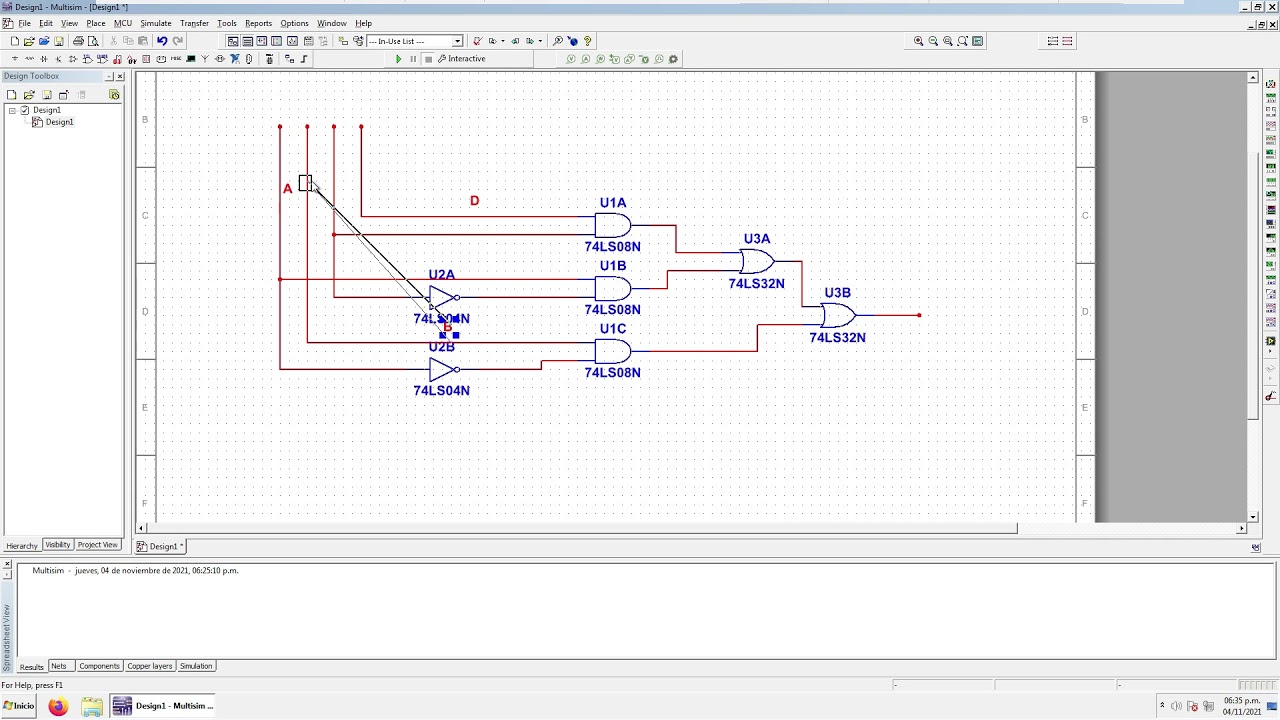Place a source from the components toolbar

click(x=14, y=59)
